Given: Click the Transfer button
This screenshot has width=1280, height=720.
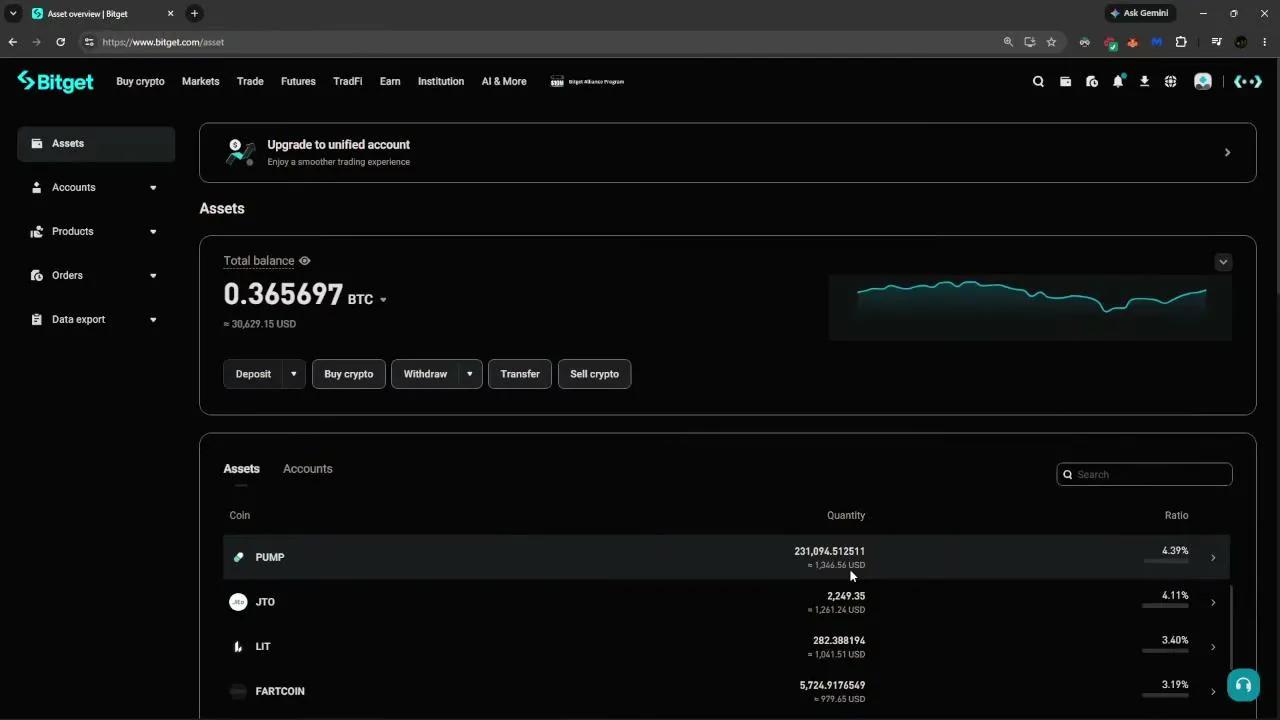Looking at the screenshot, I should click(520, 374).
